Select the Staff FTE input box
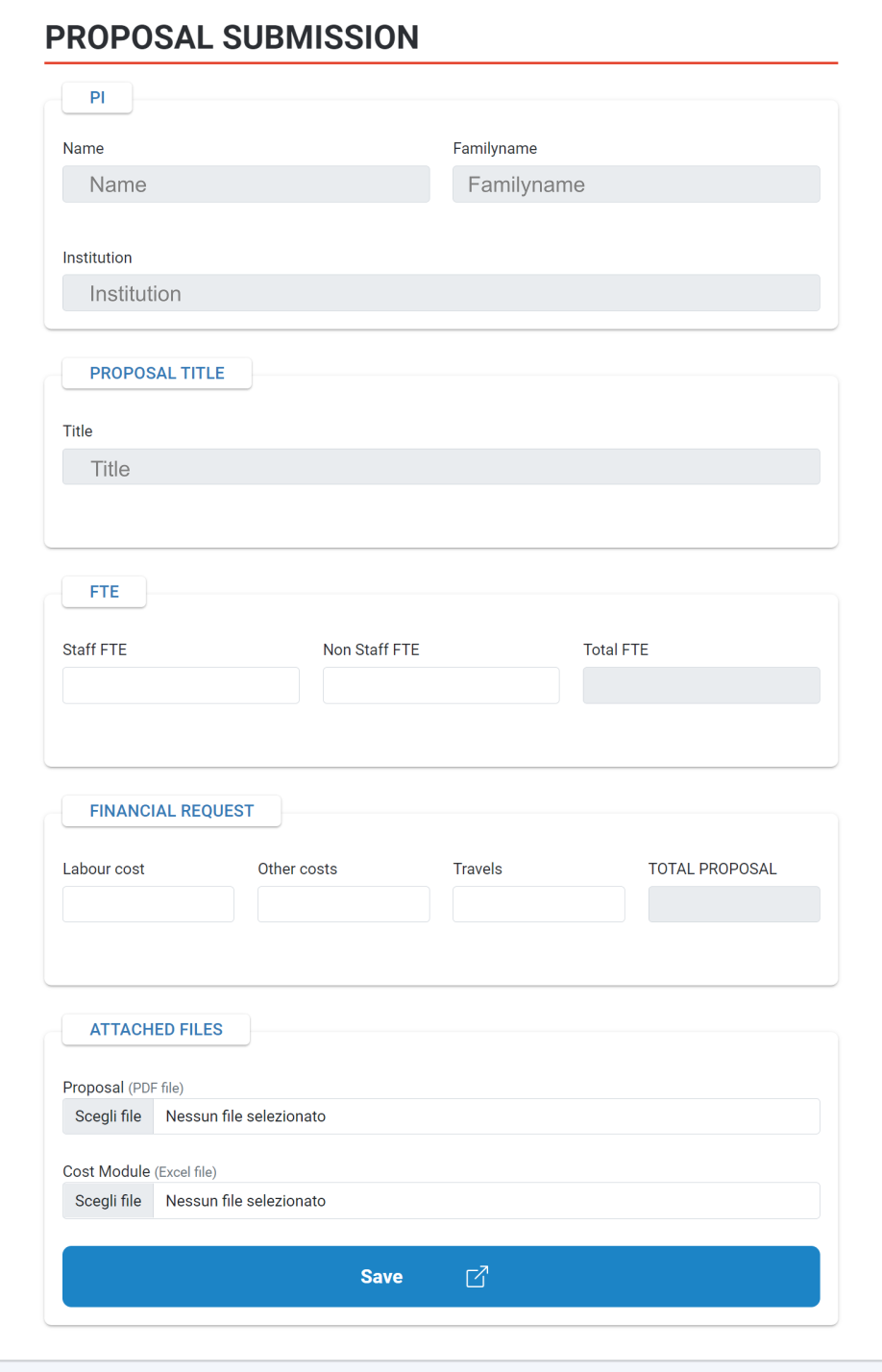882x1372 pixels. pos(181,685)
